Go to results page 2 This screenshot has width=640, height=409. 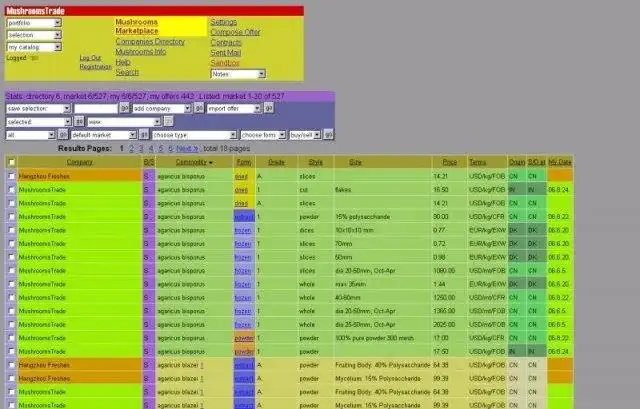[131, 149]
